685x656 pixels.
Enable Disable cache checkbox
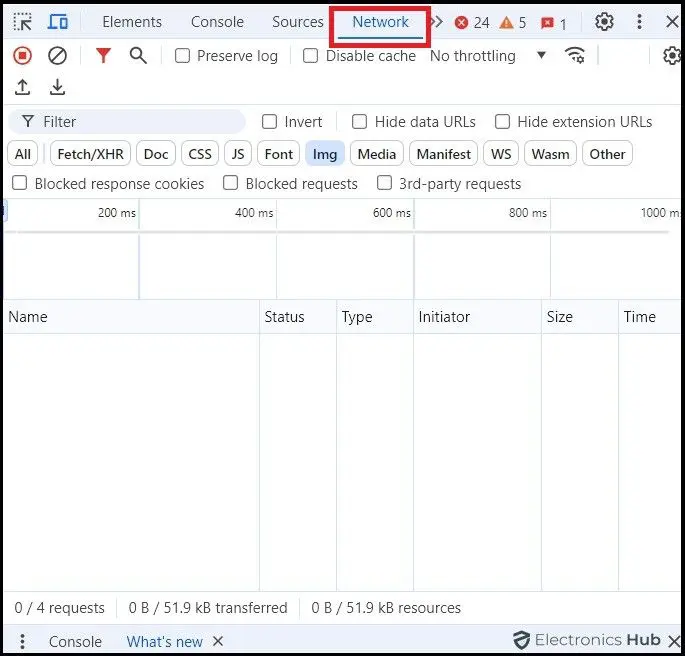point(310,56)
